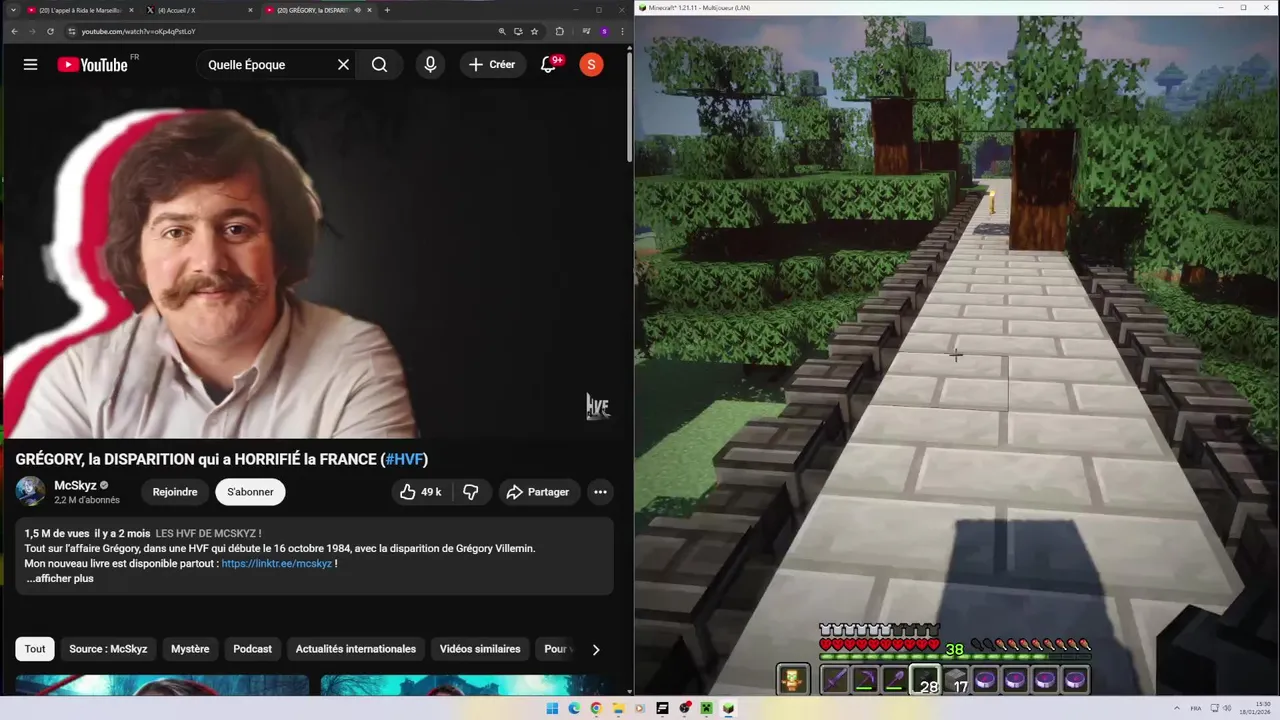Select the Mystère filter chip
Screen dimensions: 1280x720
pyautogui.click(x=190, y=649)
